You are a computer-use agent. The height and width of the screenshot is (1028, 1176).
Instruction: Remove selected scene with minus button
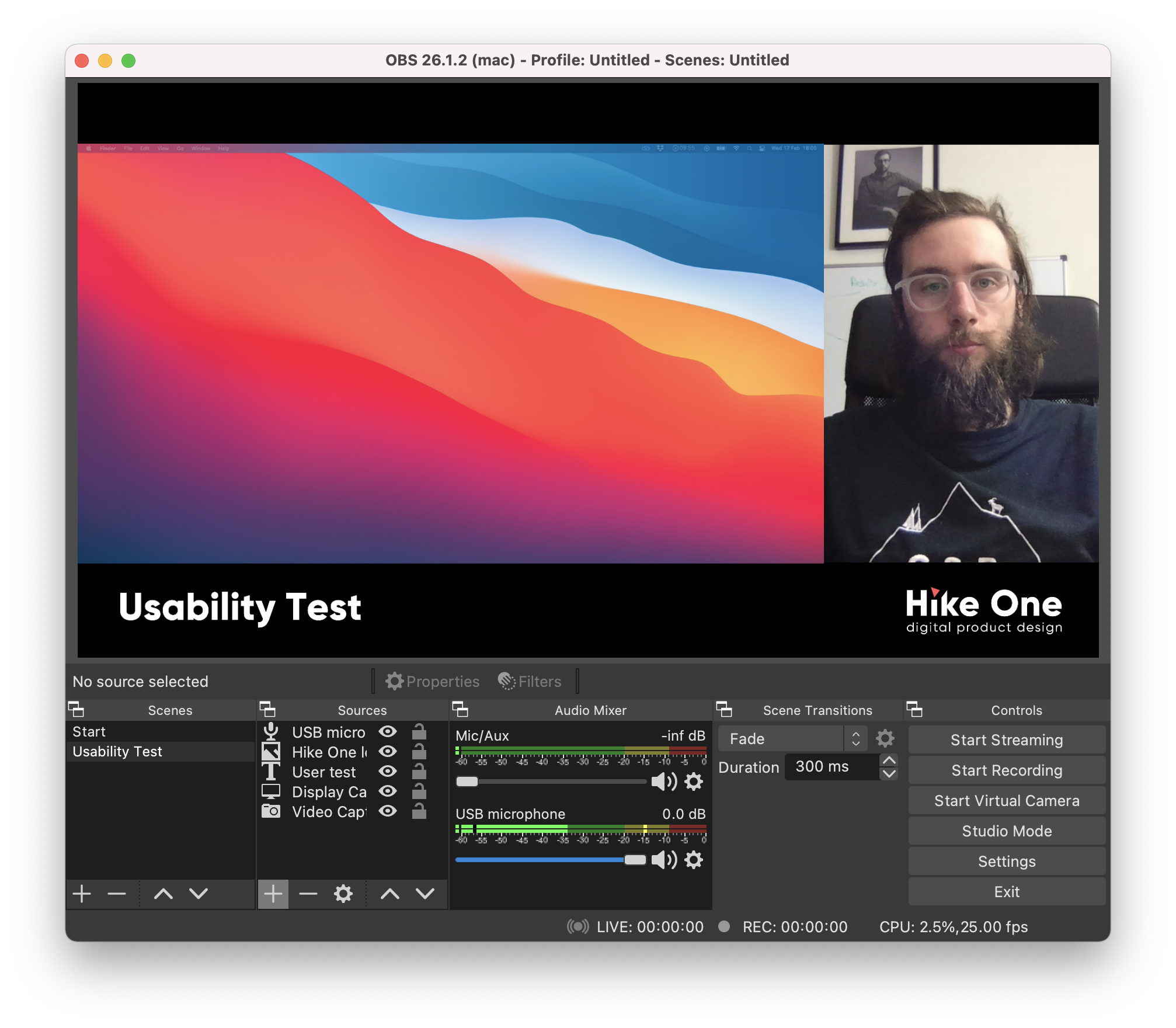117,894
